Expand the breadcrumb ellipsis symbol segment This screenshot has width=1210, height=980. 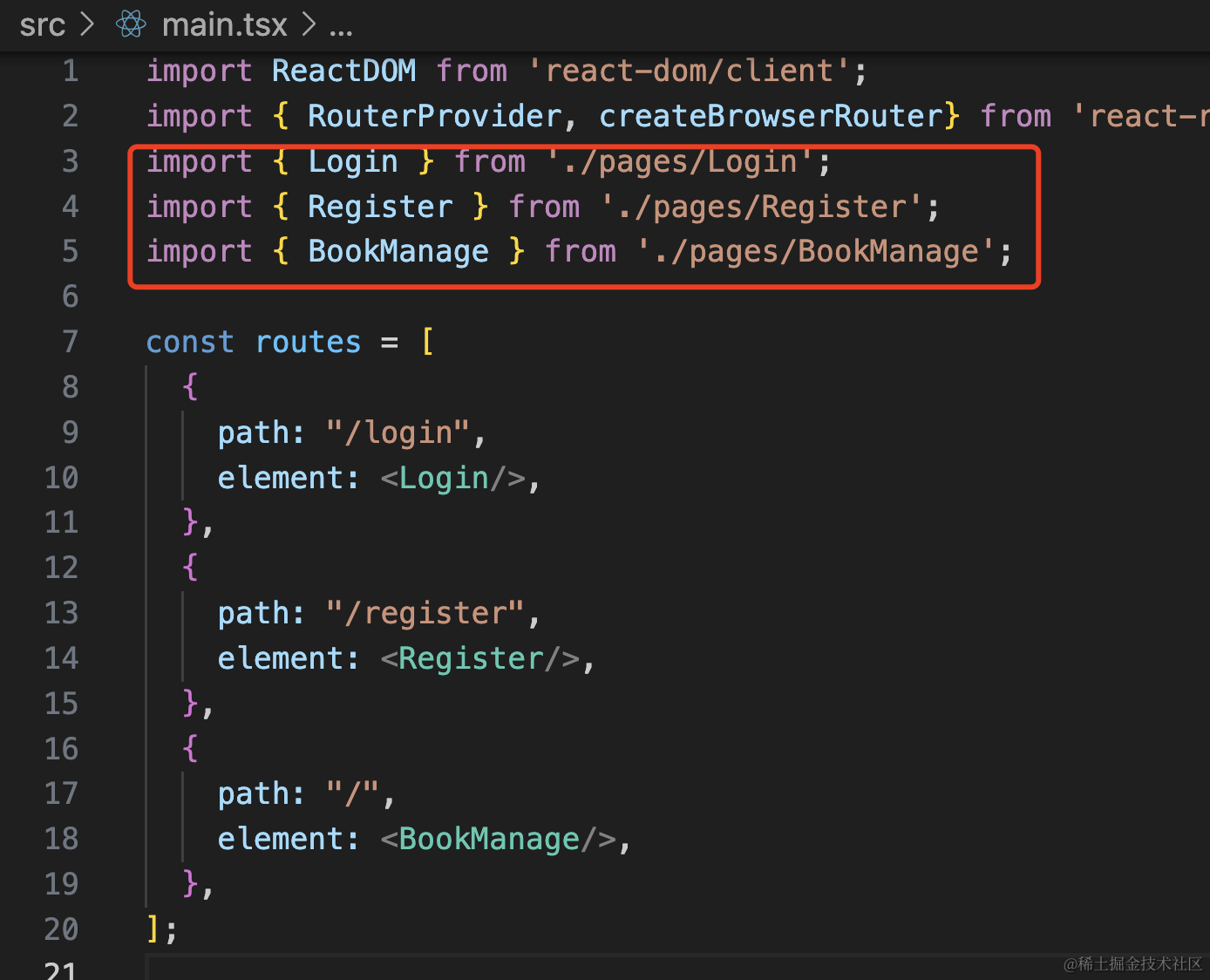tap(341, 26)
